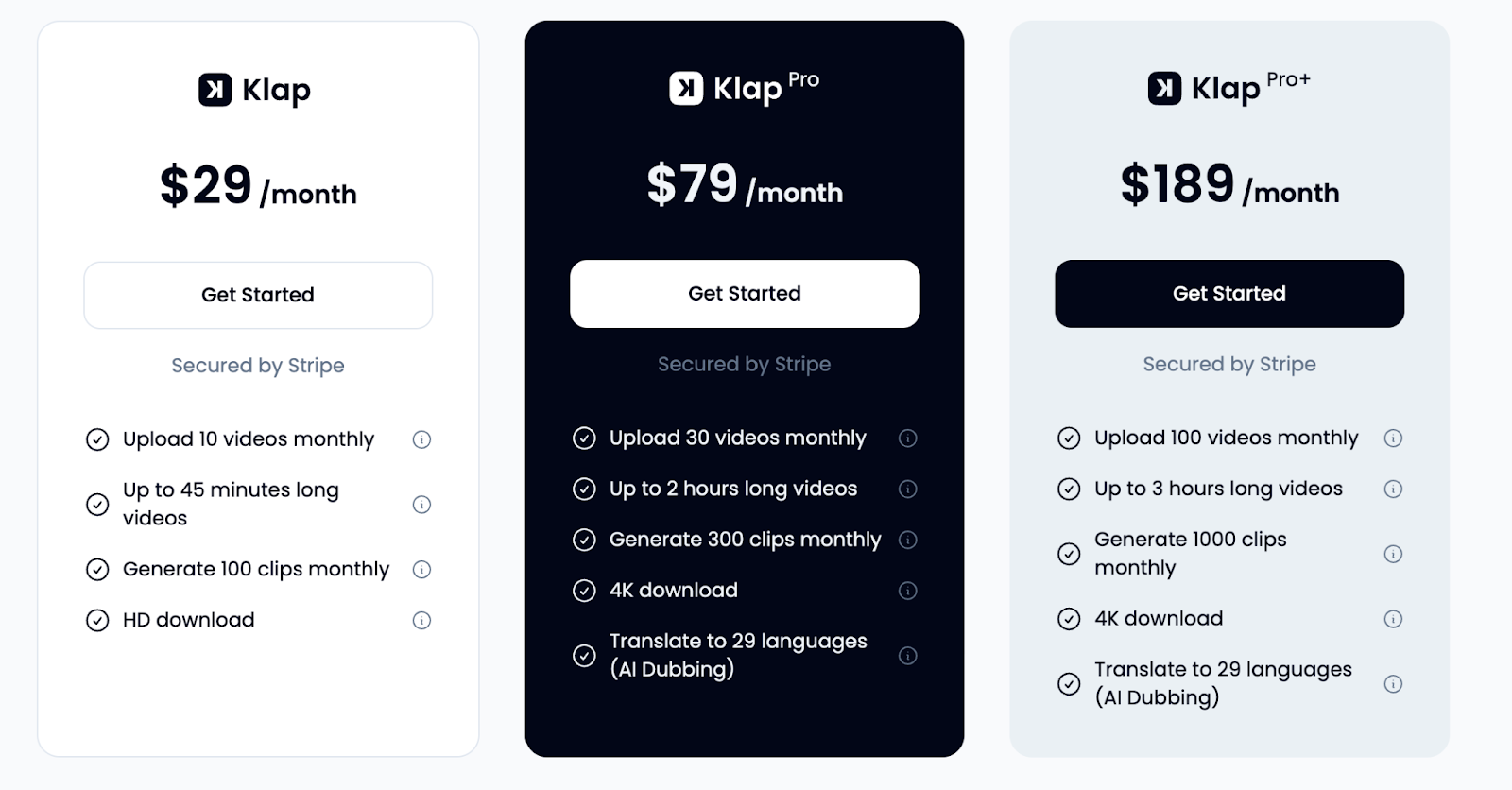Click info icon next to Up to 3 hours
This screenshot has height=790, width=1512.
tap(1393, 489)
